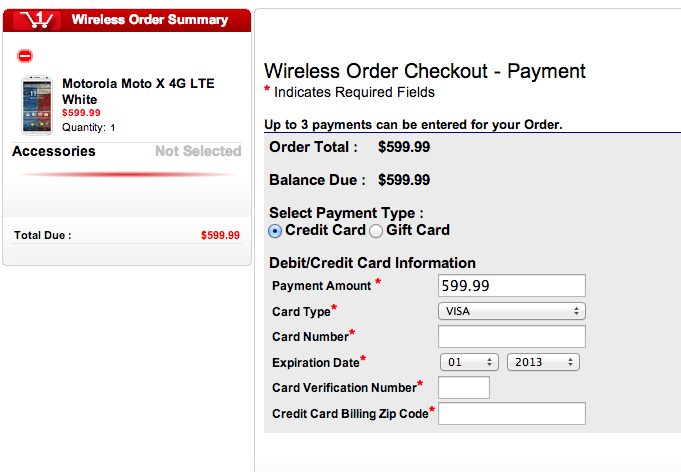Viewport: 681px width, 472px height.
Task: Click the Wireless Order Summary header
Action: 150,19
